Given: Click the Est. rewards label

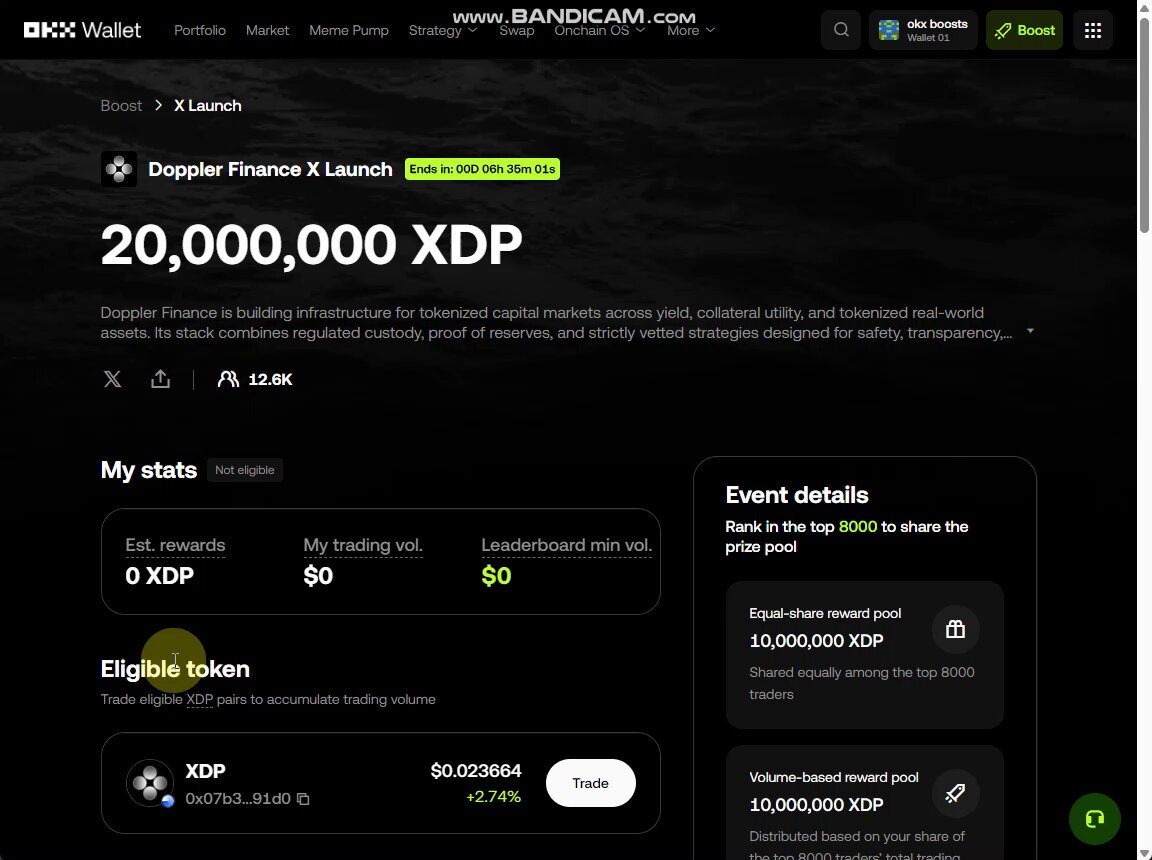Looking at the screenshot, I should (x=175, y=545).
